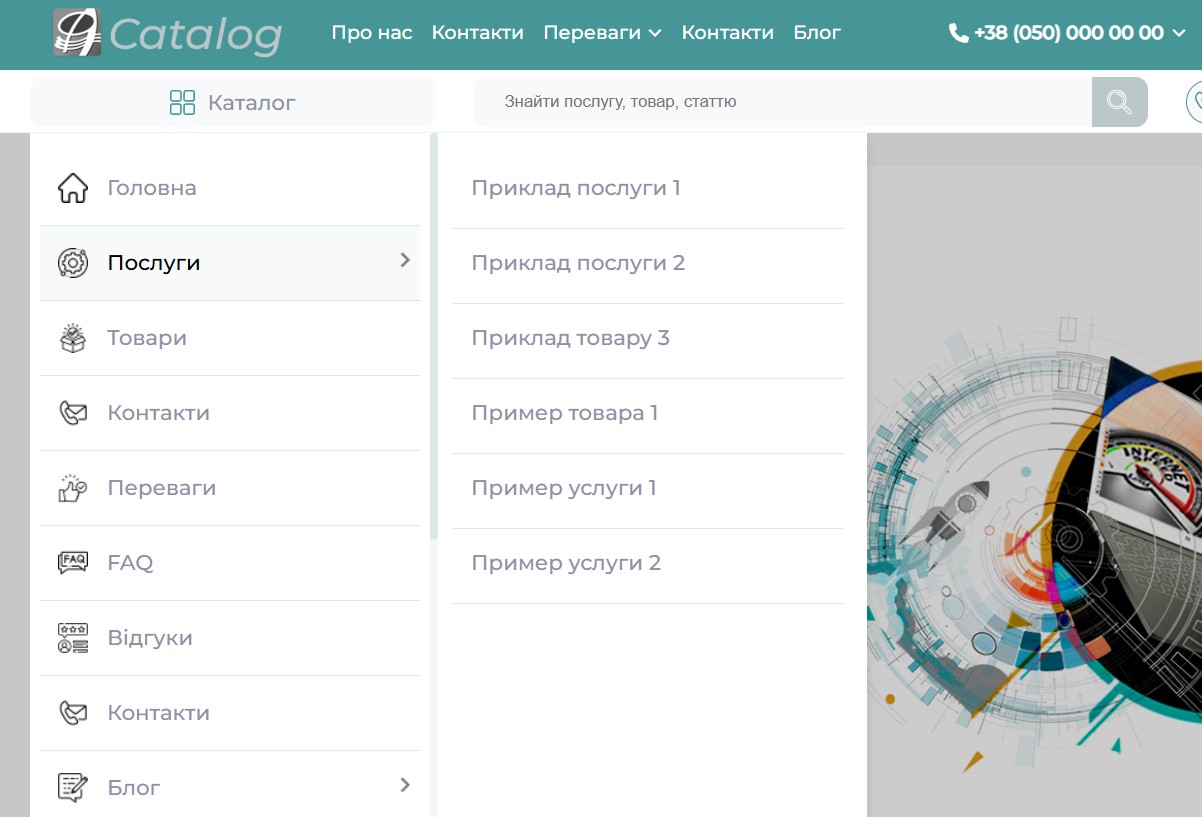Click the notepad icon beside Блог

coord(73,788)
